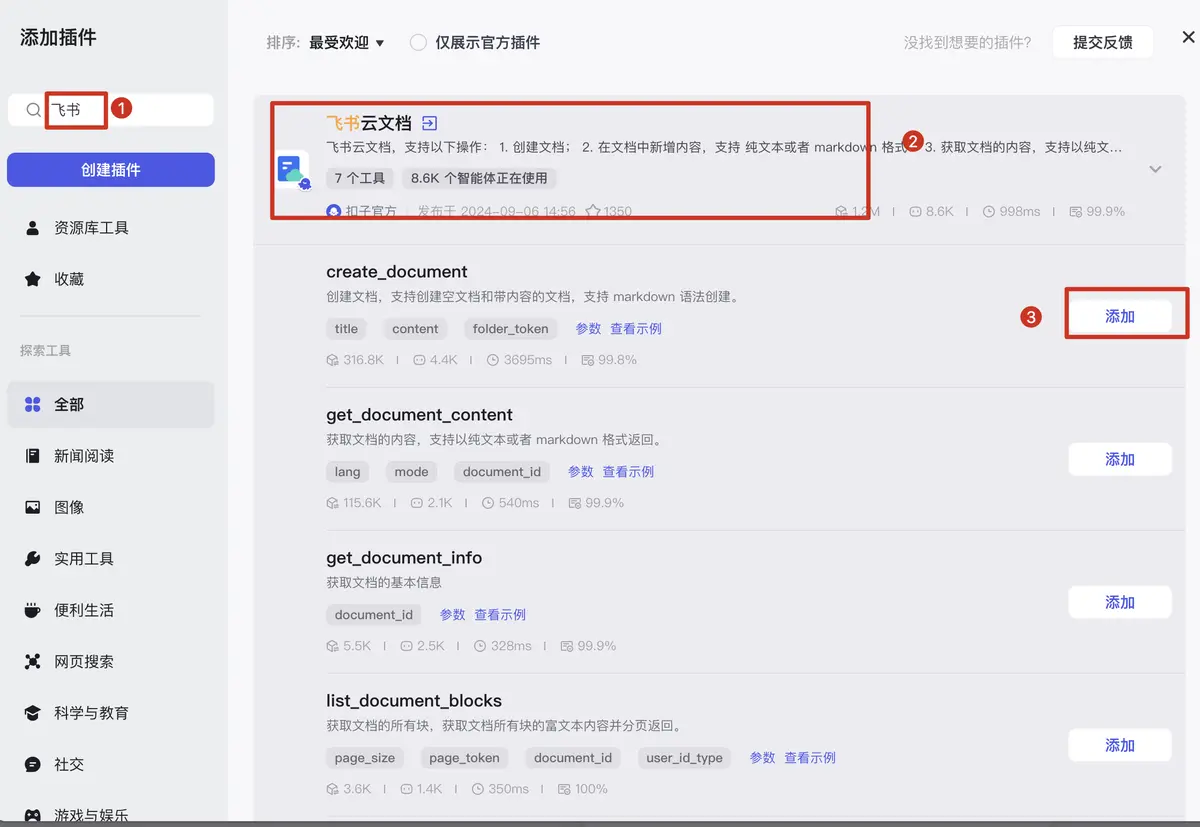Open 参数 link for list_document_blocks
This screenshot has height=827, width=1200.
763,757
